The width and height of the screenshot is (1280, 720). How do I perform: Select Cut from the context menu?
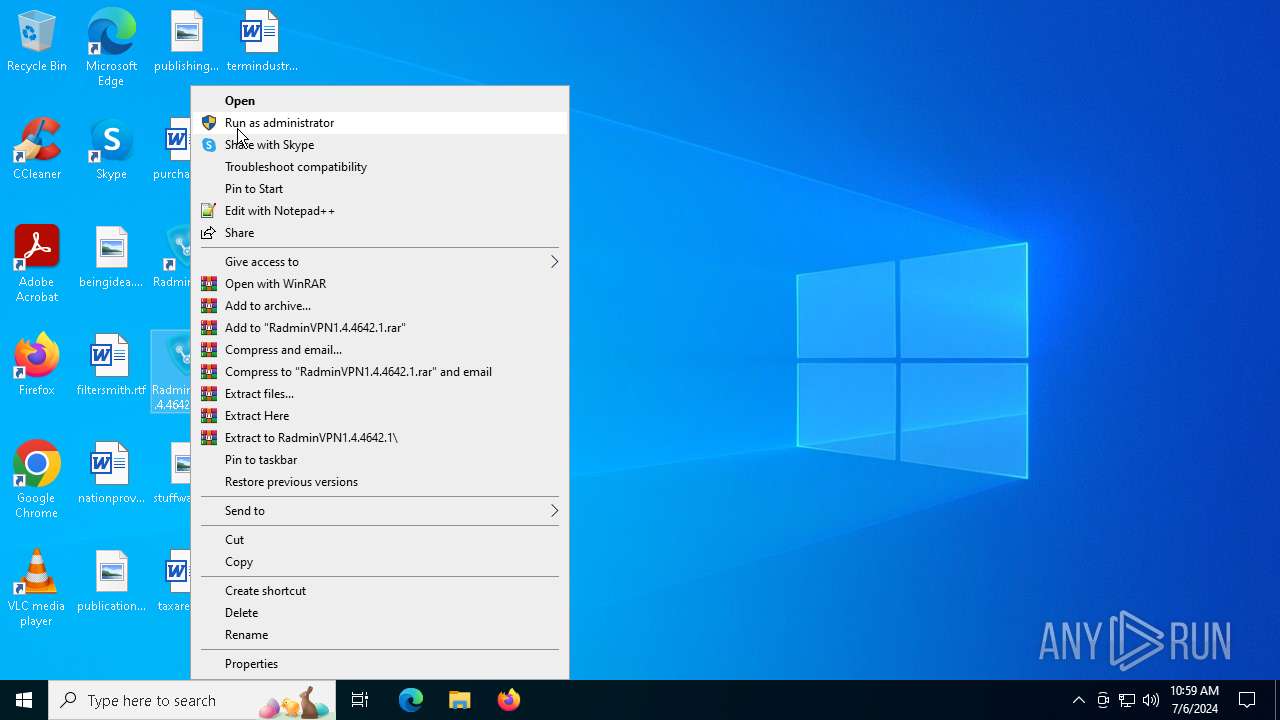tap(380, 540)
